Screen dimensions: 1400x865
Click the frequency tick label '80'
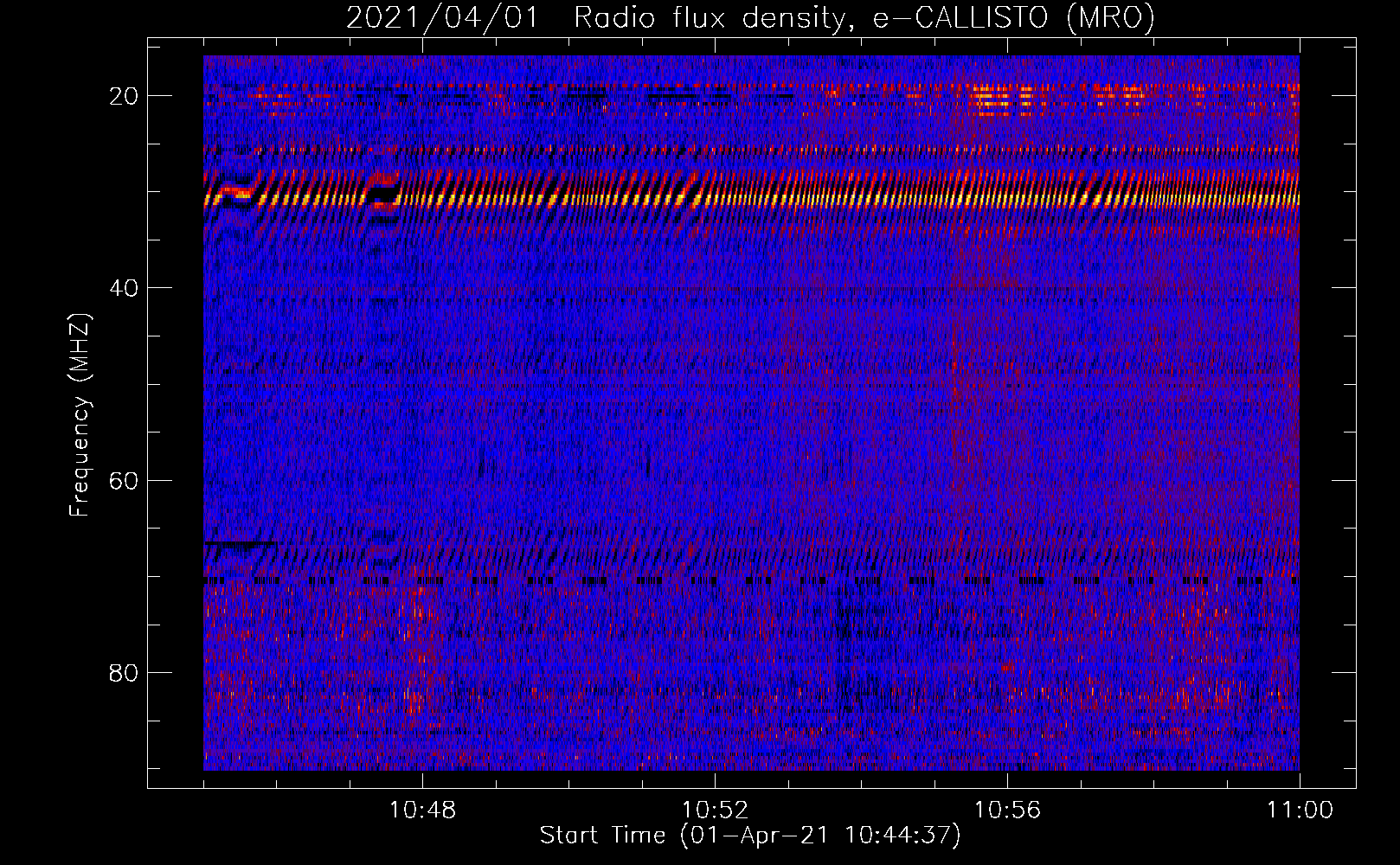click(124, 672)
